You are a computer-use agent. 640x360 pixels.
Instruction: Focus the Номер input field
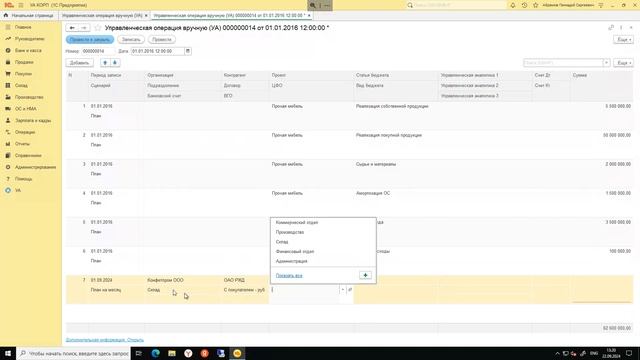click(98, 51)
